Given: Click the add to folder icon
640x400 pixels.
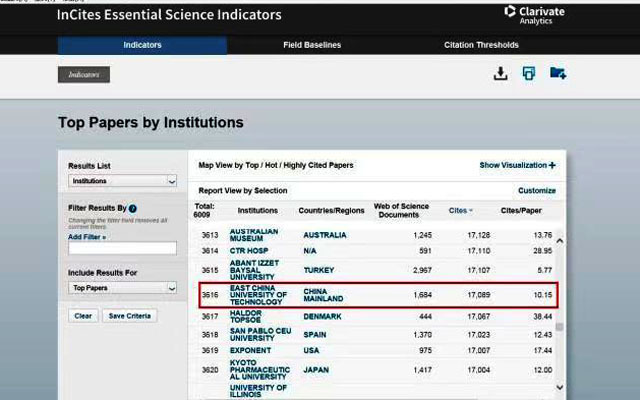Looking at the screenshot, I should 558,73.
